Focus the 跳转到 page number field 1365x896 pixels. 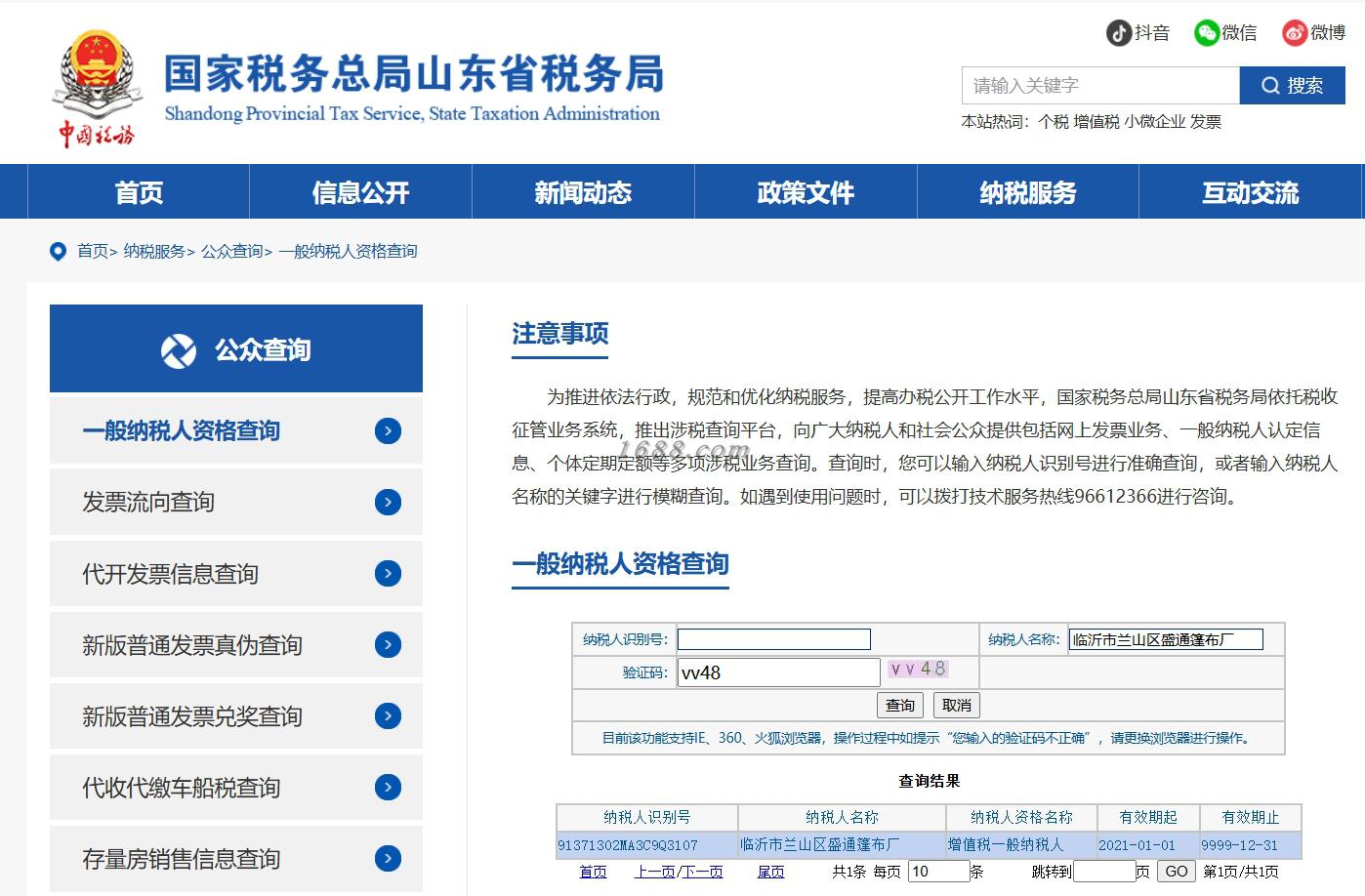[1103, 871]
